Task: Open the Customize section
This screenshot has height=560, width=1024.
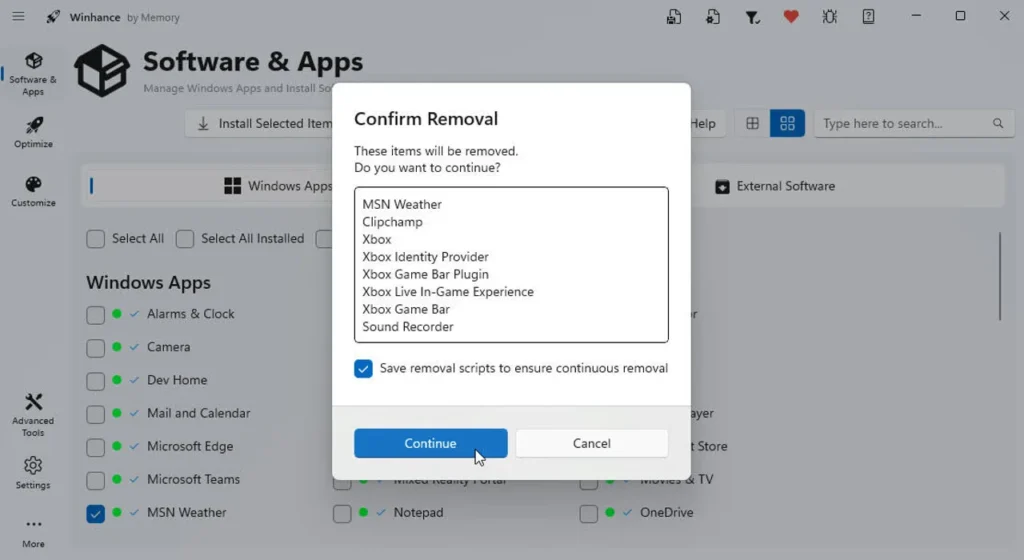Action: pos(33,191)
